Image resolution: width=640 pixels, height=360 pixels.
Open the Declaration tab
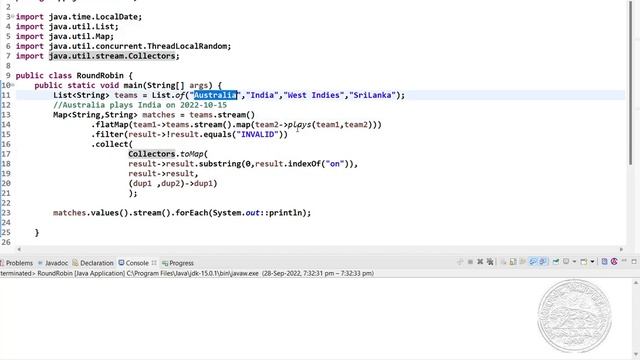pos(93,263)
